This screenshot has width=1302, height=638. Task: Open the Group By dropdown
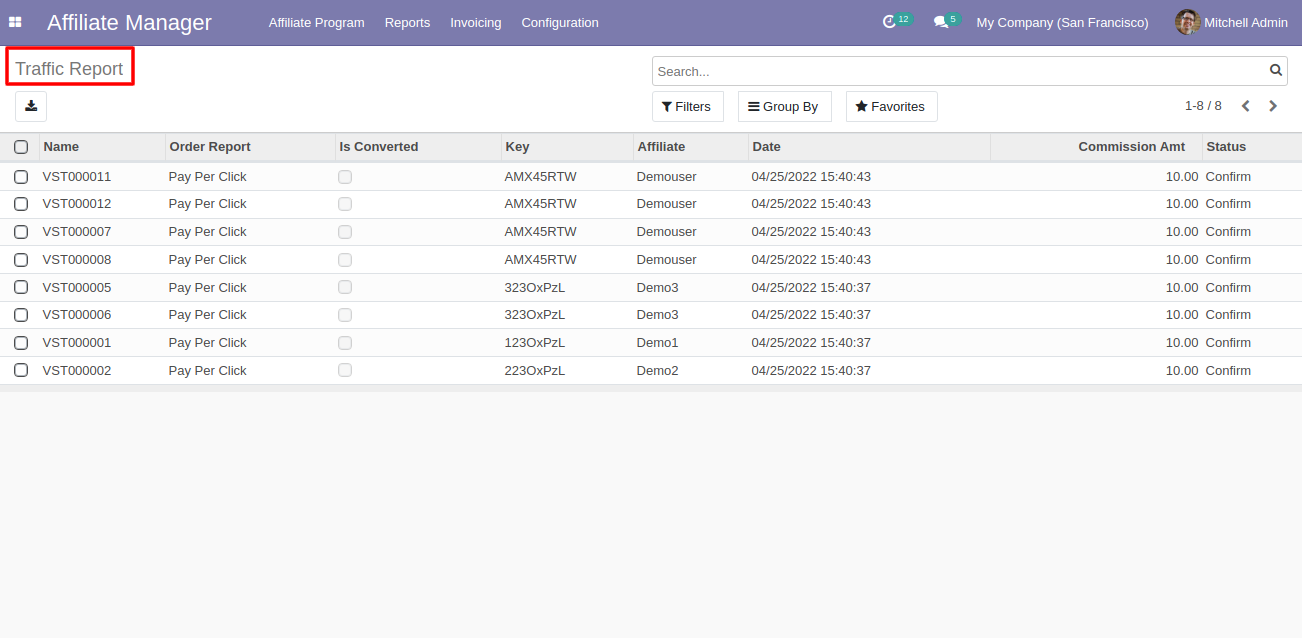(x=784, y=107)
